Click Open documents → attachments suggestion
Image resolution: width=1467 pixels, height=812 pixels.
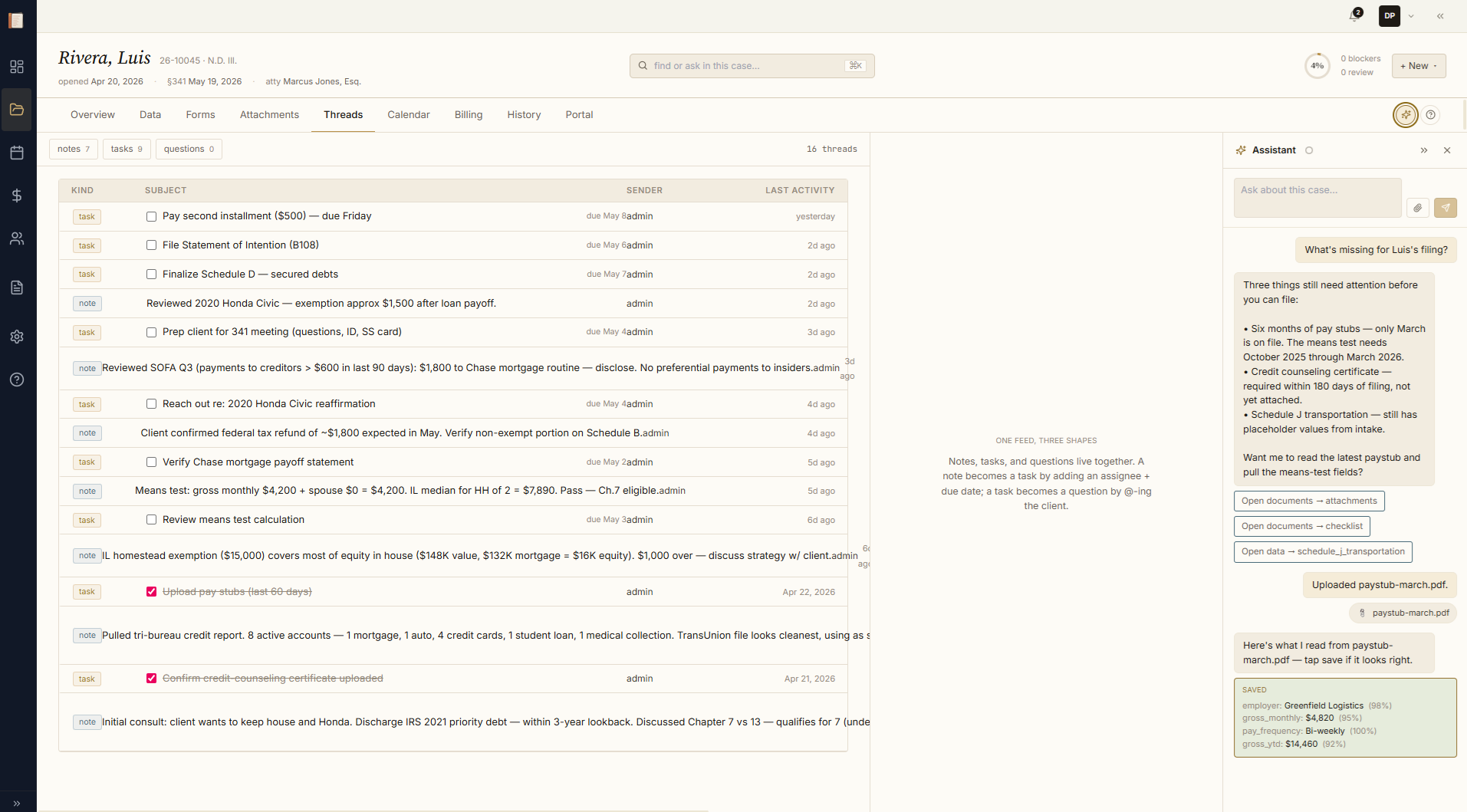1309,501
